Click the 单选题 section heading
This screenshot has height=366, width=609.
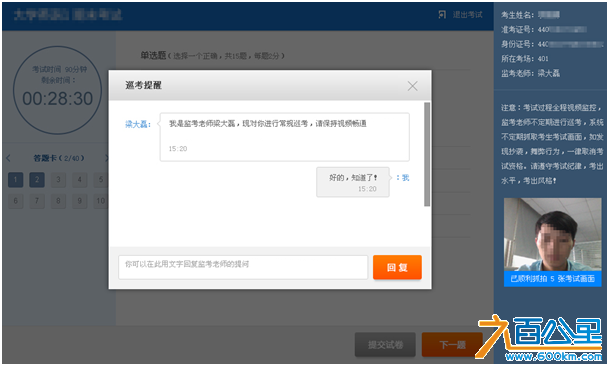point(153,56)
